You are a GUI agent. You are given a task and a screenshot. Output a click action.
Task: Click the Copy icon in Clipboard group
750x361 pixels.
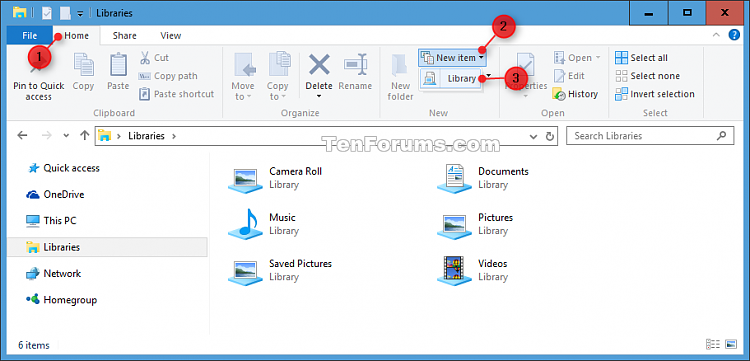(83, 65)
